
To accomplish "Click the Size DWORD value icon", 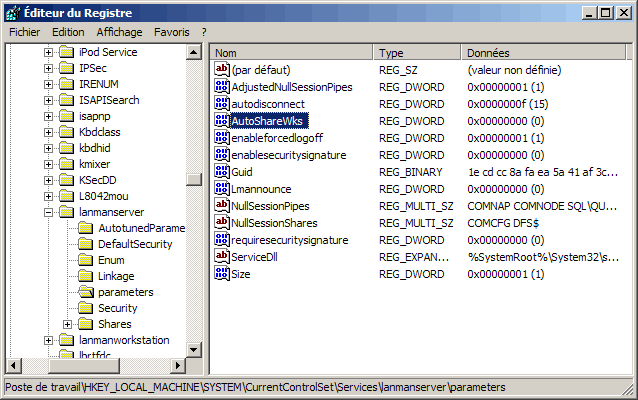I will (222, 274).
